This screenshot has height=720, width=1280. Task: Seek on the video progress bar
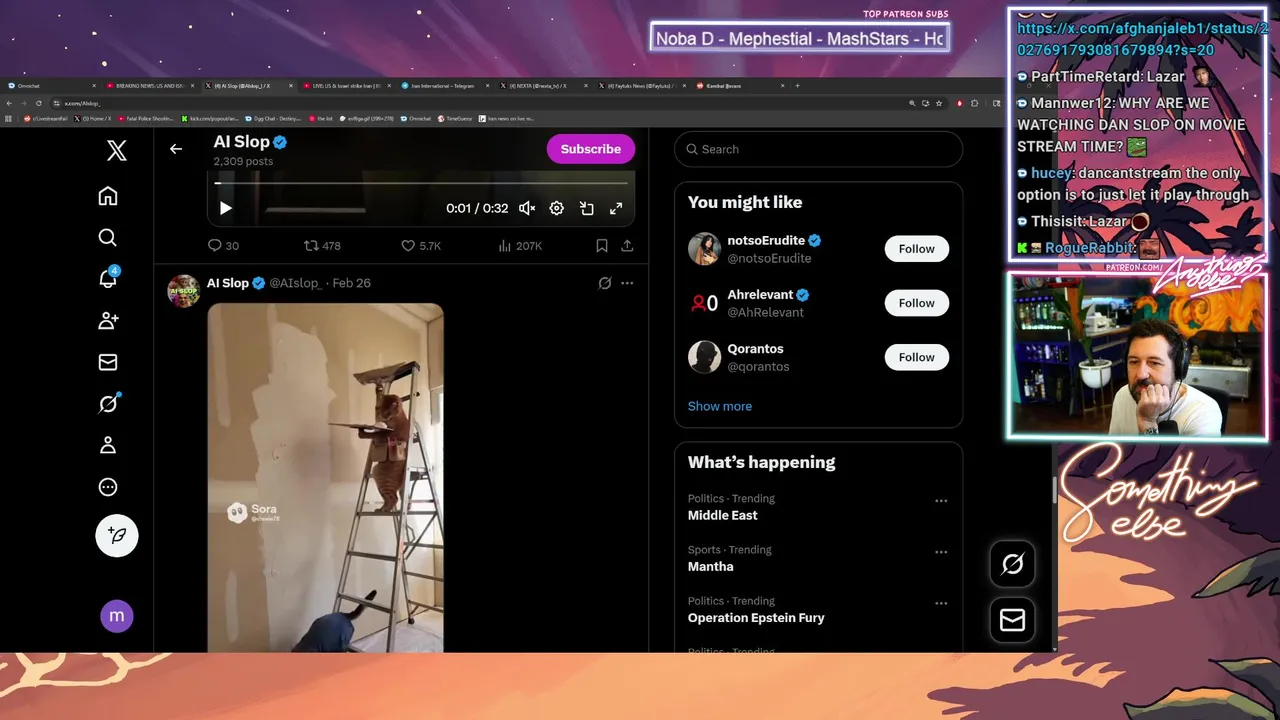[421, 183]
